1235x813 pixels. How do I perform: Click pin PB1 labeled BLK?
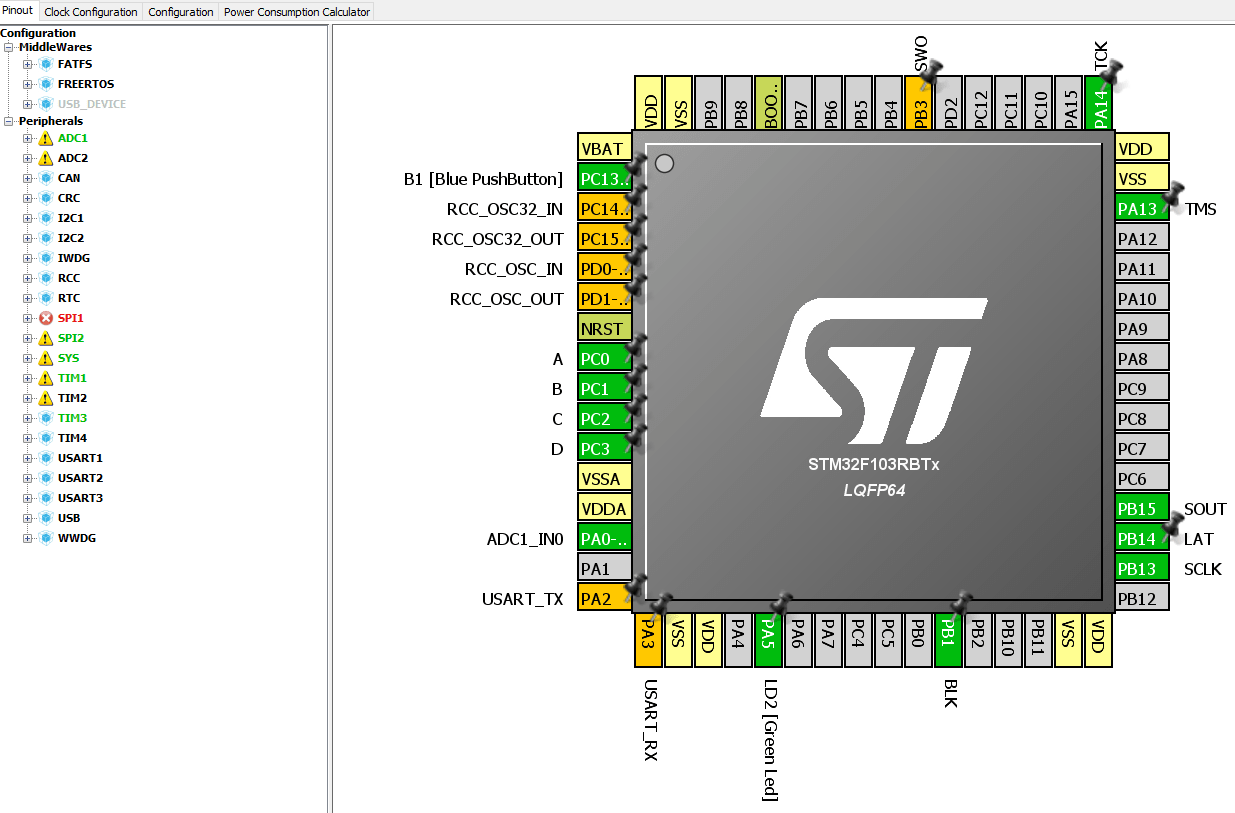[x=948, y=640]
